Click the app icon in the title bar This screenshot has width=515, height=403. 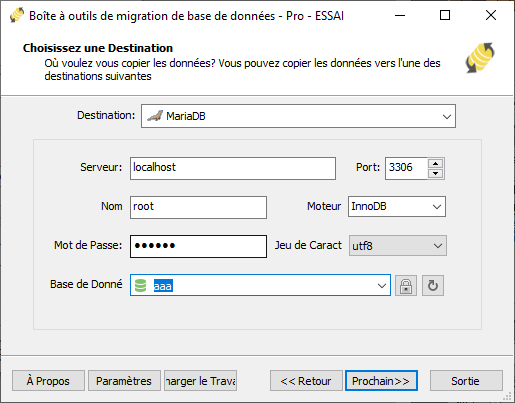coord(17,15)
